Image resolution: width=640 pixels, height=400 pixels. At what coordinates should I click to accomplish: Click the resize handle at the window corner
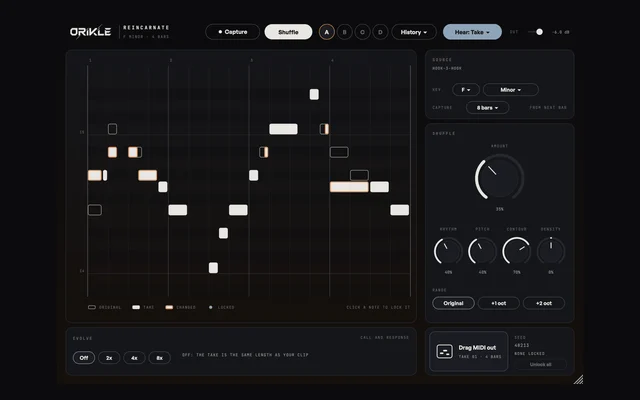coord(578,380)
